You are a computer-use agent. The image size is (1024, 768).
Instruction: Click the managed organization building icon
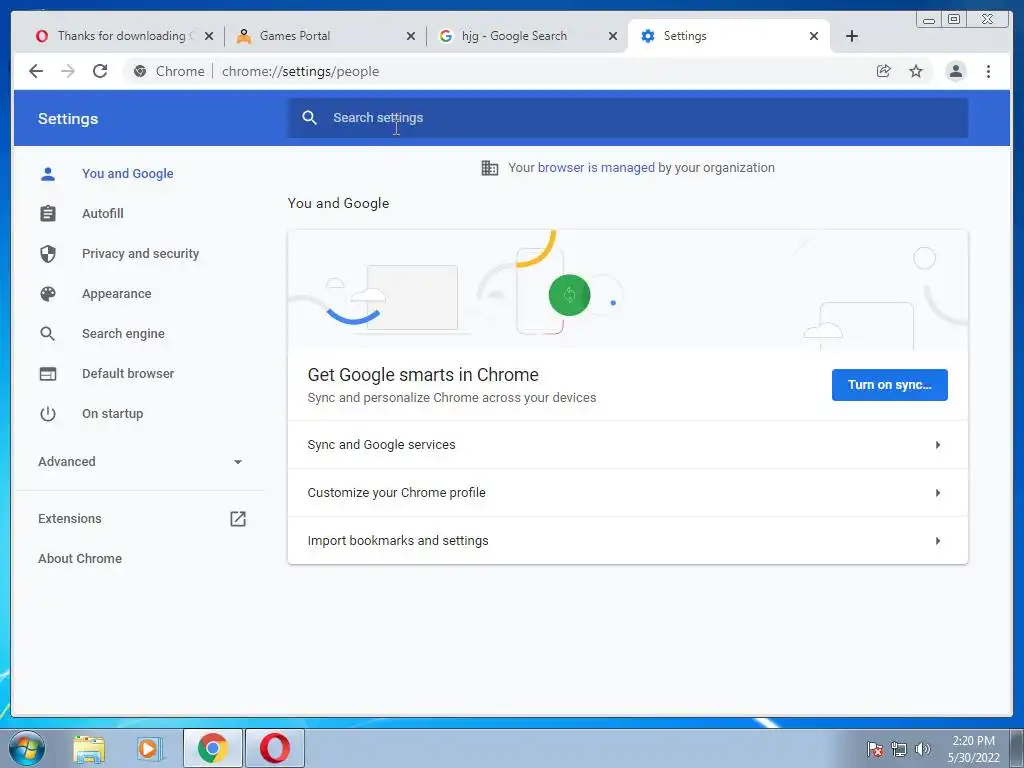(490, 168)
